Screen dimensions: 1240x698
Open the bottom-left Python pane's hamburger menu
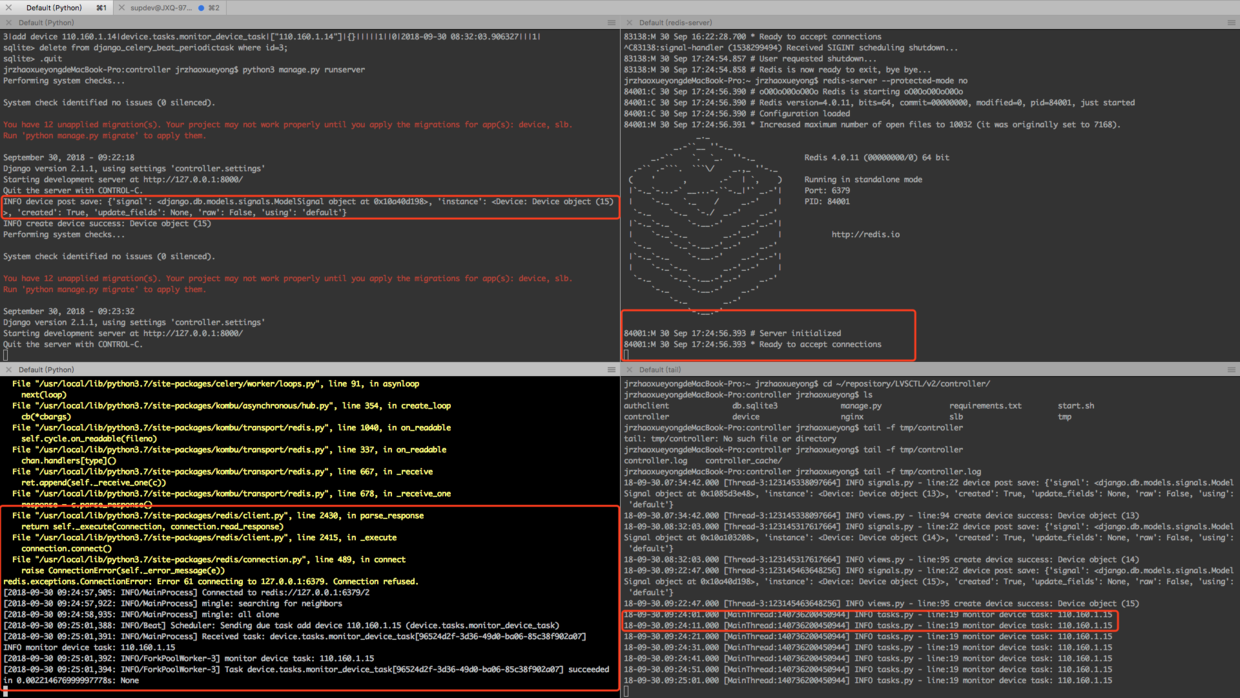click(611, 369)
